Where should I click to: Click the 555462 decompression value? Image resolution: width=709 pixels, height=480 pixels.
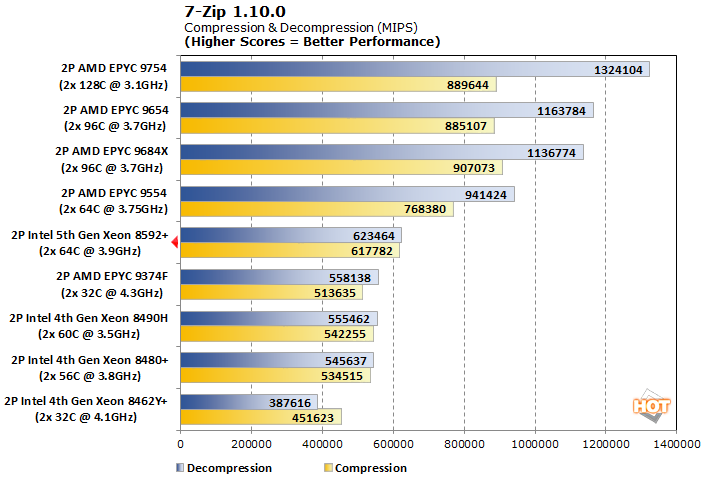point(349,319)
